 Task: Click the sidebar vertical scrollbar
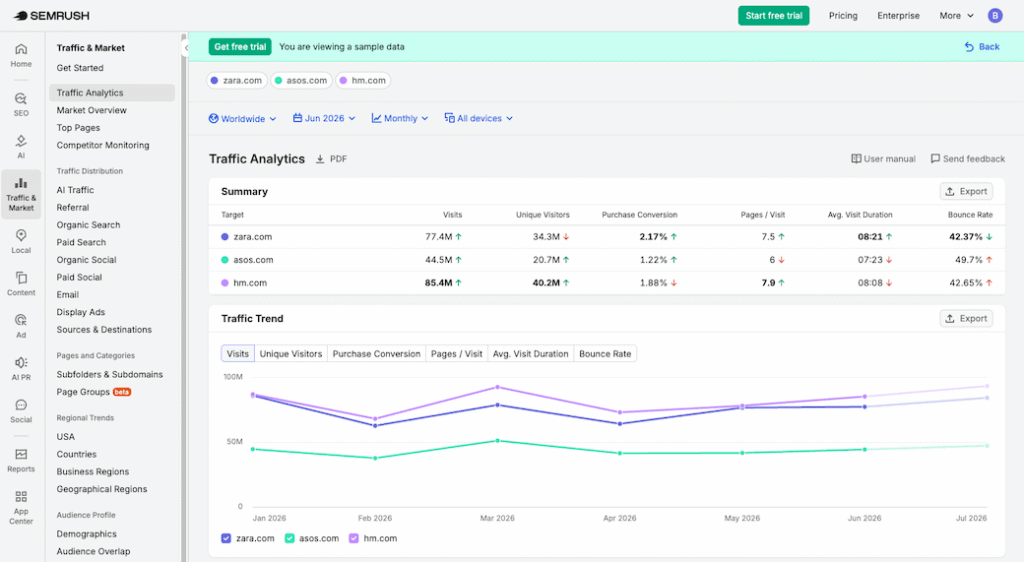(x=184, y=297)
